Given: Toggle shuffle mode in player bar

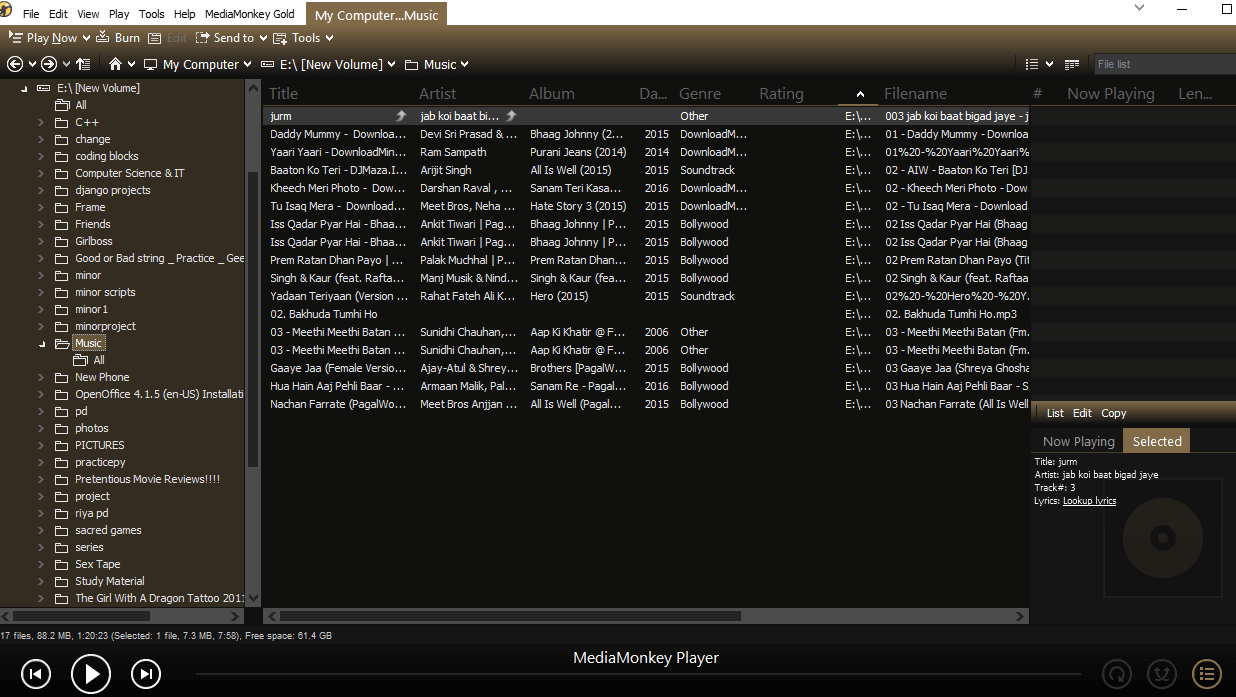Looking at the screenshot, I should [1162, 675].
